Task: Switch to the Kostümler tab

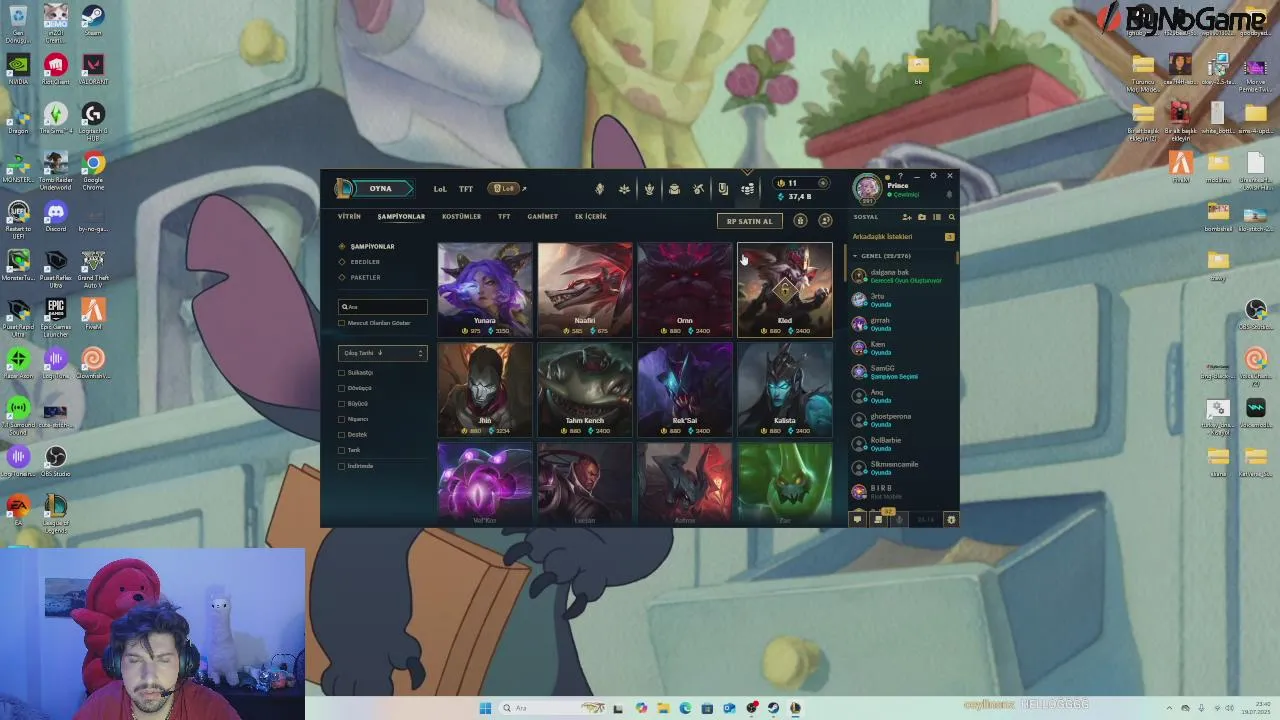Action: 461,216
